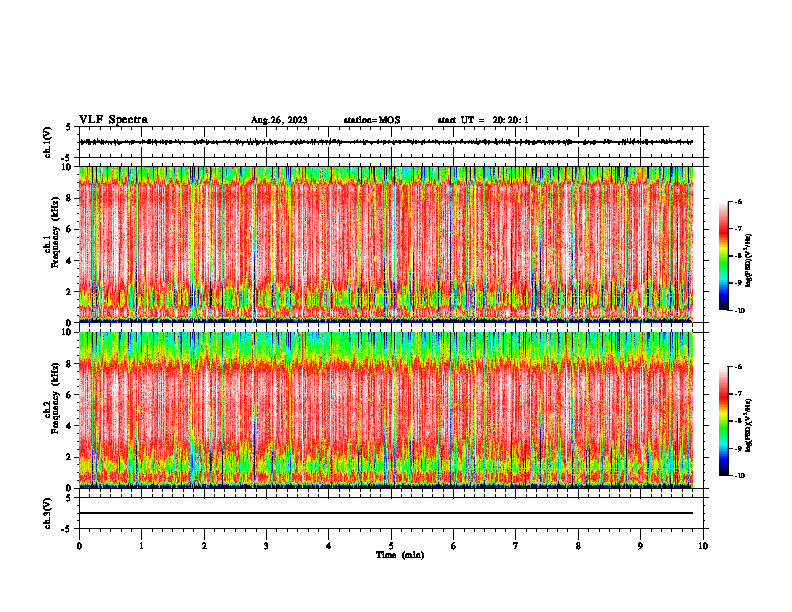
Task: Click the time axis tick label '9'
Action: pyautogui.click(x=640, y=546)
